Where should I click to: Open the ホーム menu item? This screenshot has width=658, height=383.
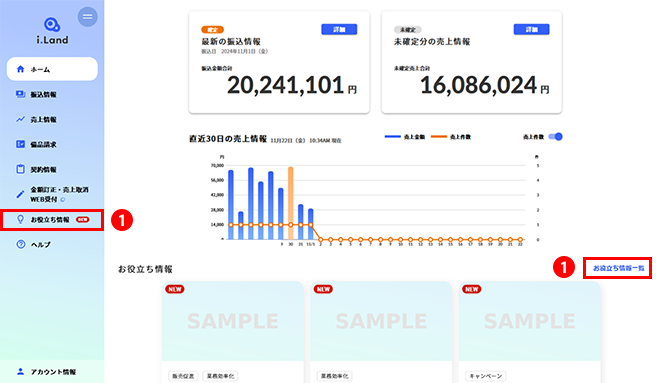point(52,69)
